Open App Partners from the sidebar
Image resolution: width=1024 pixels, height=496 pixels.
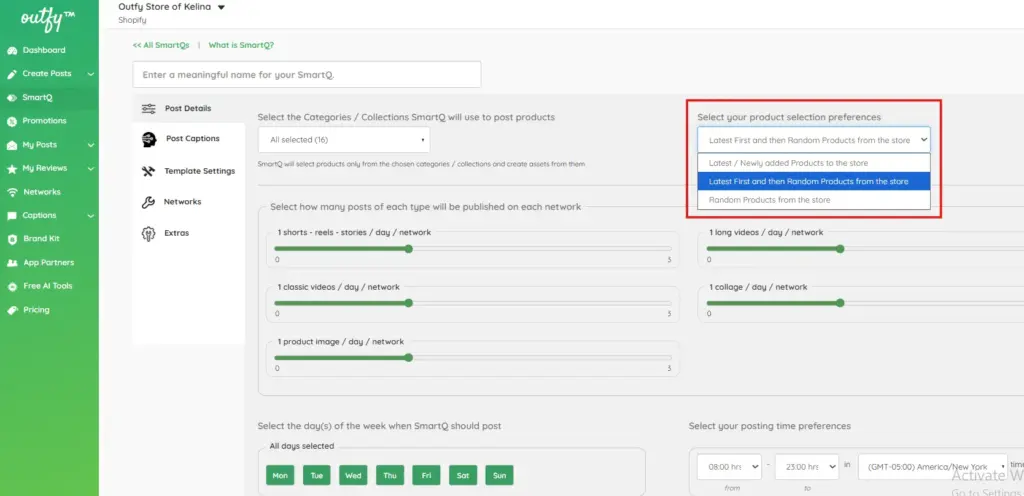click(x=49, y=262)
